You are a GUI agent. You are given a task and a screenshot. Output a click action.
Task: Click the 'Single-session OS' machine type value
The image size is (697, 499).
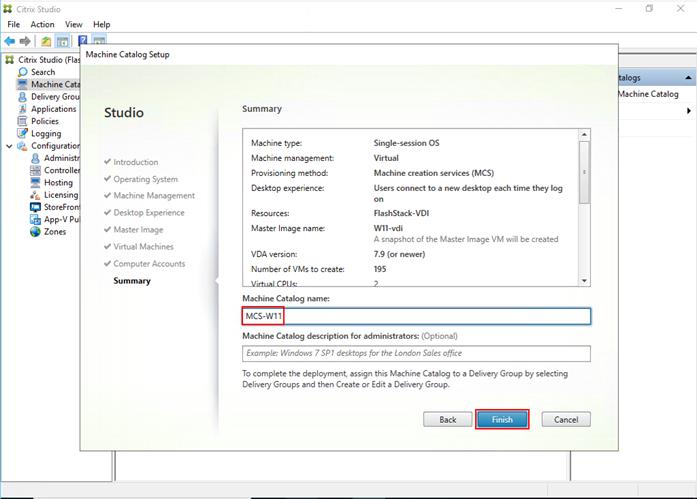pos(406,143)
